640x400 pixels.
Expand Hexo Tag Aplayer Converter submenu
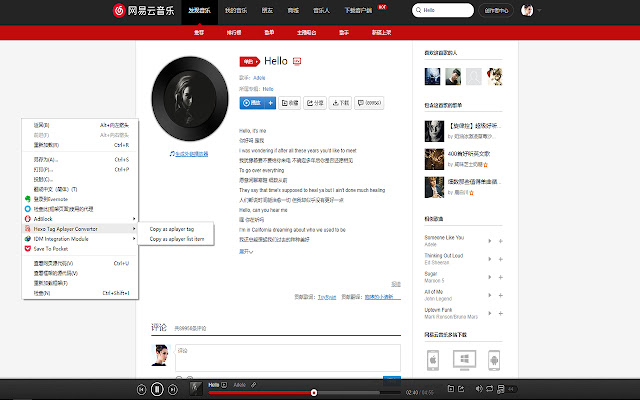(80, 229)
